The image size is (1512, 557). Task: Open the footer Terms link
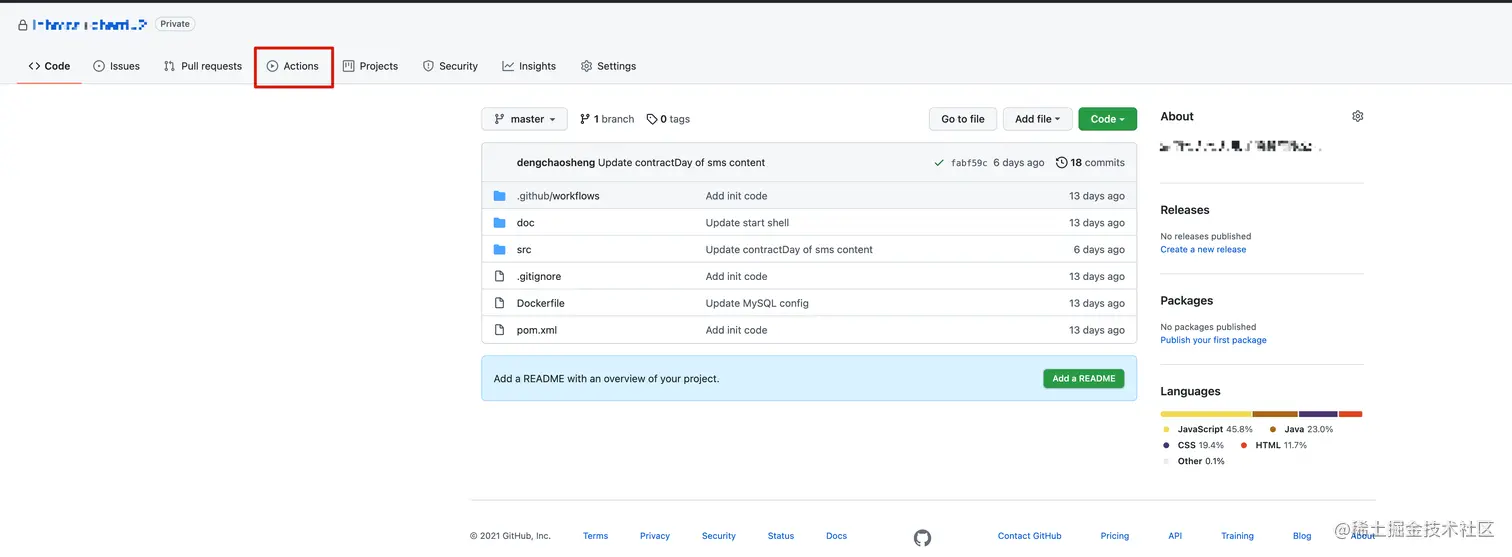[x=596, y=536]
